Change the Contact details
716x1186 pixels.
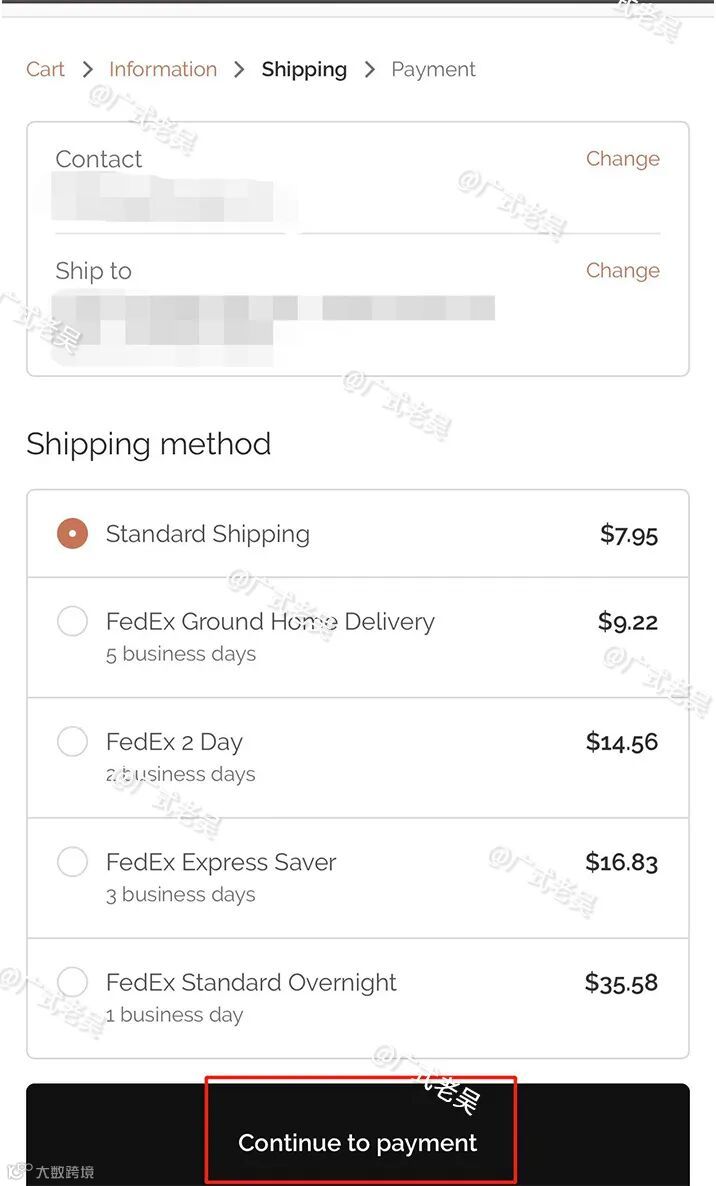click(x=622, y=159)
